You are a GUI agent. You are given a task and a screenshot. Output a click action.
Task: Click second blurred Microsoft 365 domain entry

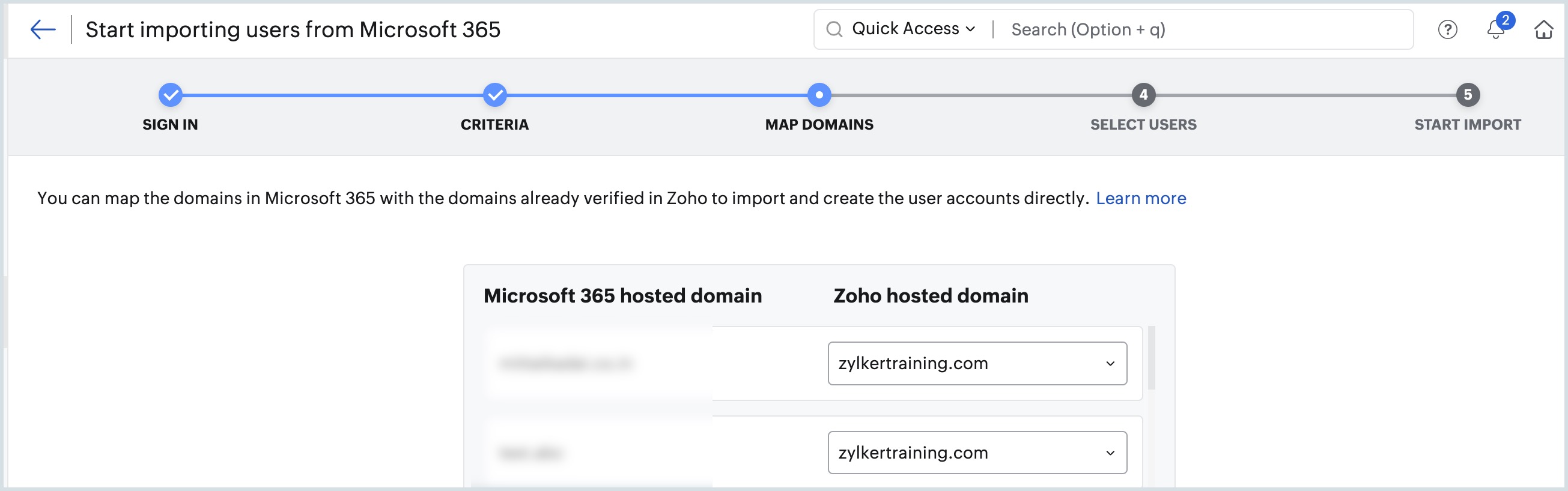pyautogui.click(x=531, y=453)
